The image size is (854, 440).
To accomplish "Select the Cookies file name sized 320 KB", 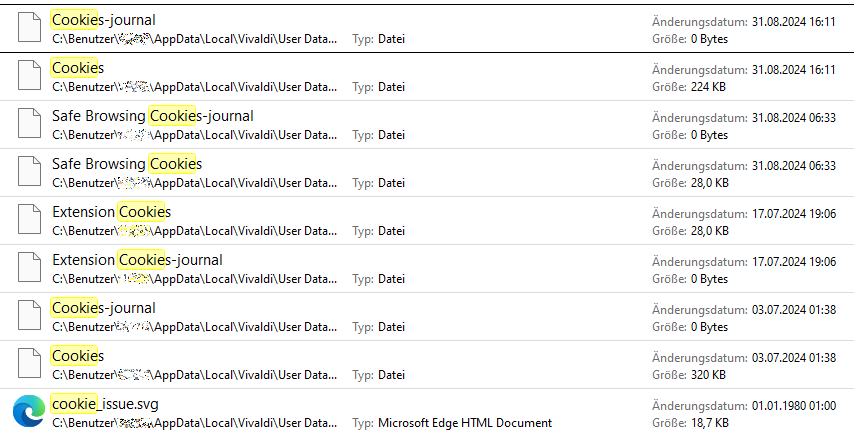I will [78, 356].
